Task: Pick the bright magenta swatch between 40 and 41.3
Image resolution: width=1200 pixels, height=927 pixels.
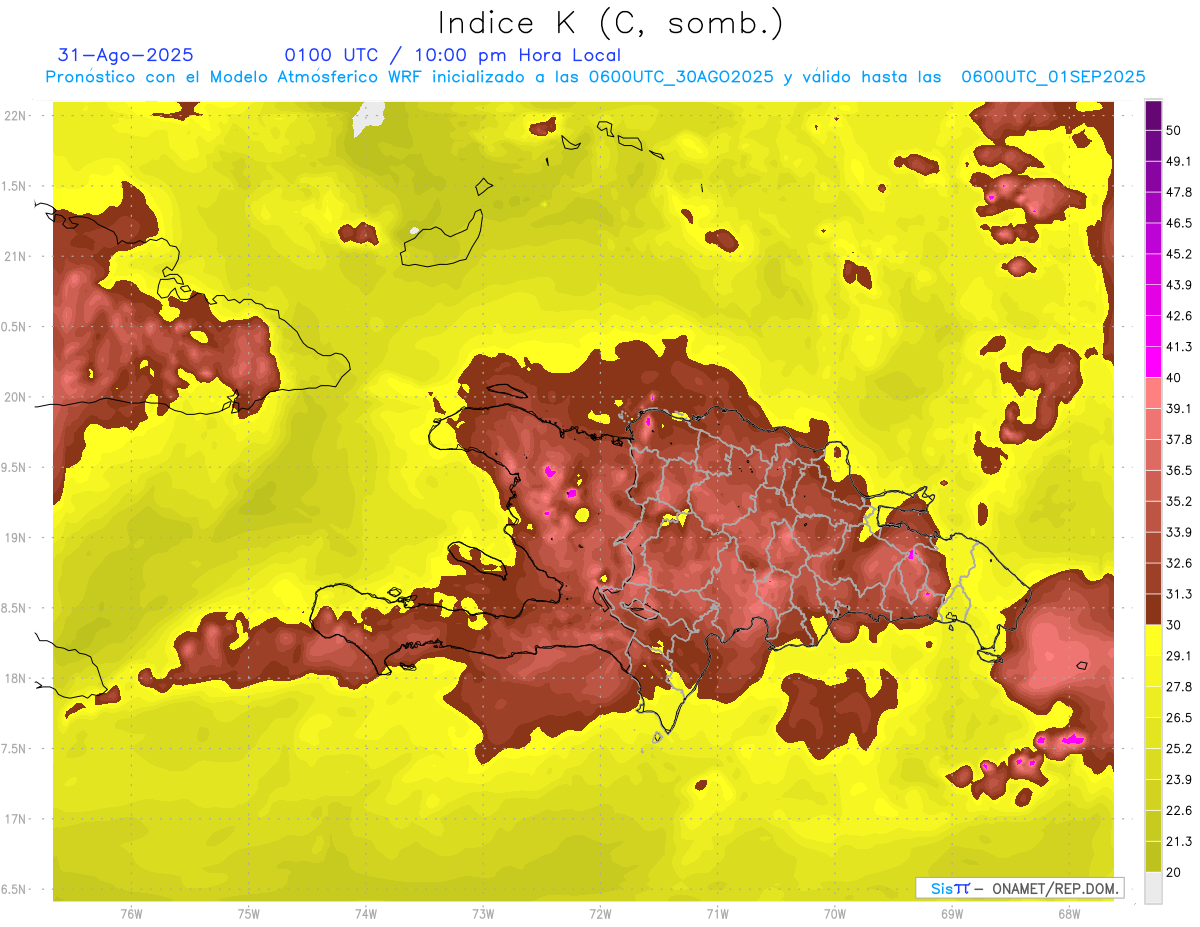Action: click(x=1153, y=362)
